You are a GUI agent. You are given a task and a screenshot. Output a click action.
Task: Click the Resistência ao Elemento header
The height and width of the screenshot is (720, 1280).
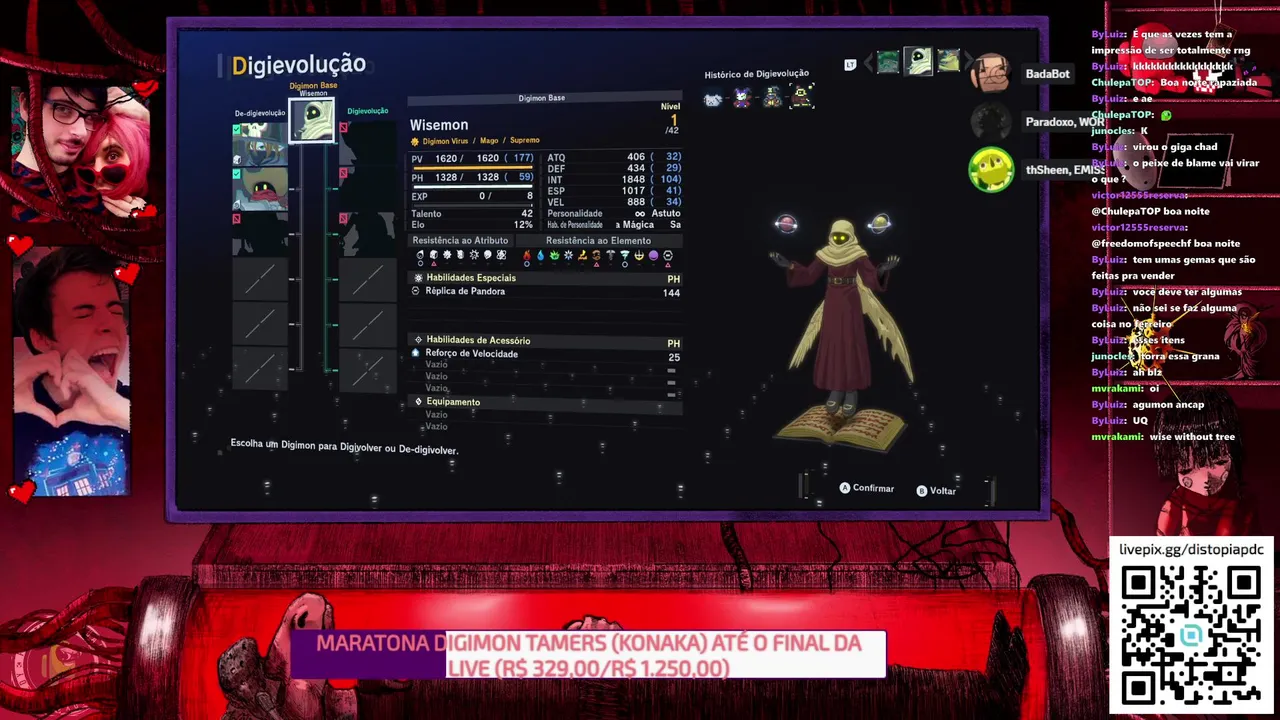tap(598, 241)
